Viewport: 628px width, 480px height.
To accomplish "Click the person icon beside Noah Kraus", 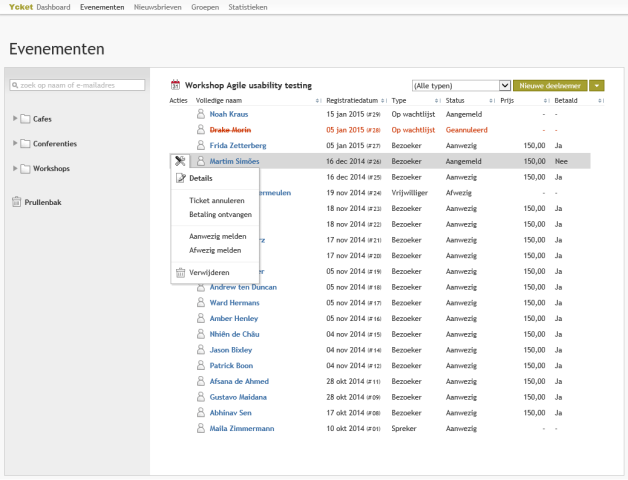I will coord(201,115).
